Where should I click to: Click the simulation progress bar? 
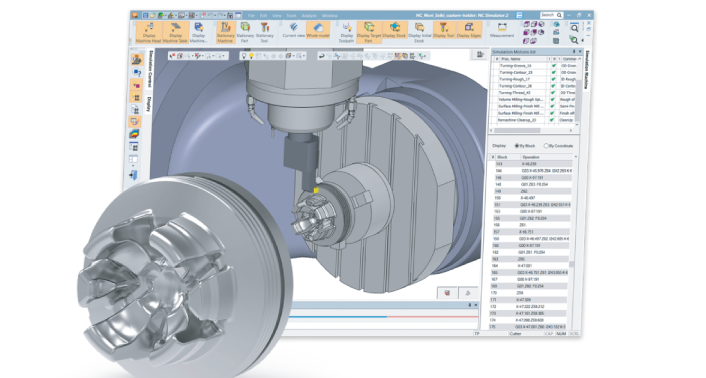click(x=383, y=317)
